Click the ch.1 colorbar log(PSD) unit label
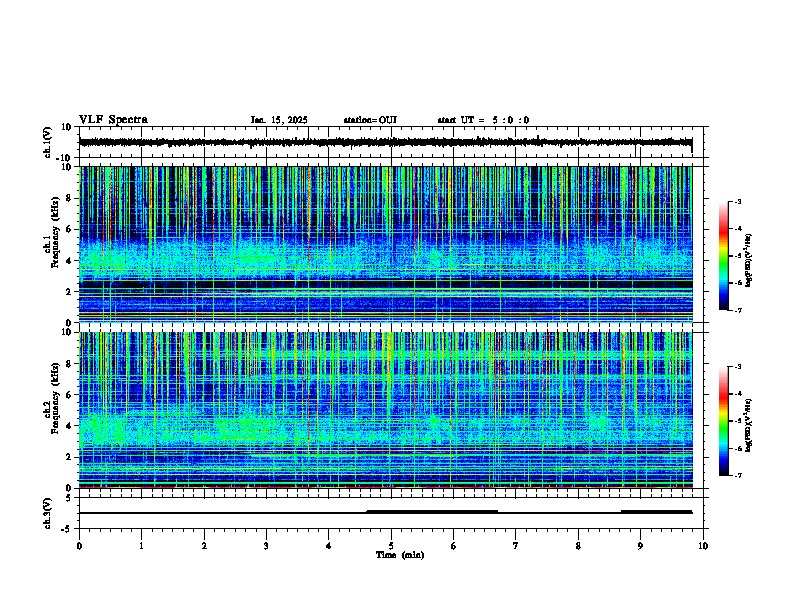This screenshot has height=612, width=792. [749, 260]
